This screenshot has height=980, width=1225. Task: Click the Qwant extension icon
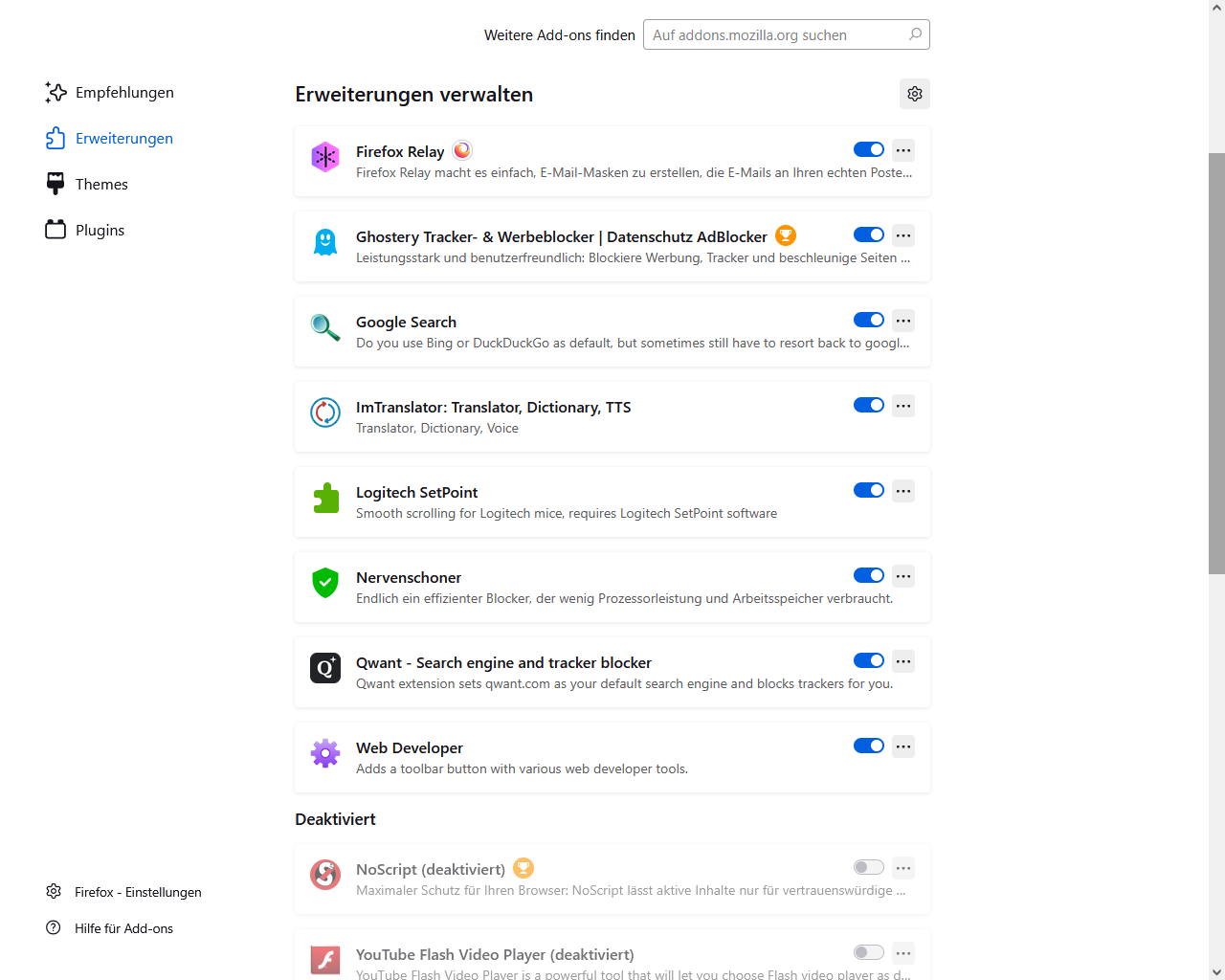point(325,668)
